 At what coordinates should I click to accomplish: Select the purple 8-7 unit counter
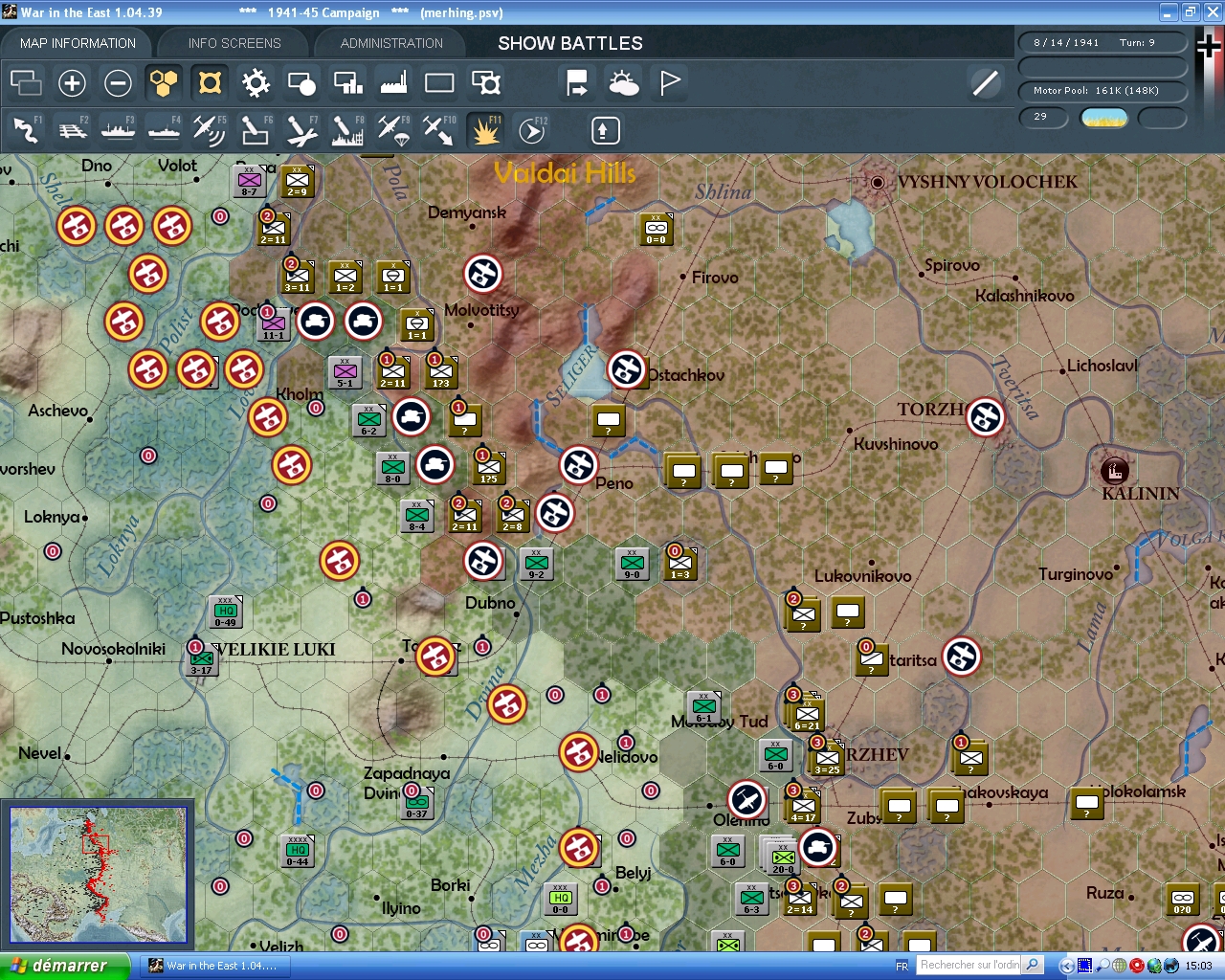coord(250,181)
